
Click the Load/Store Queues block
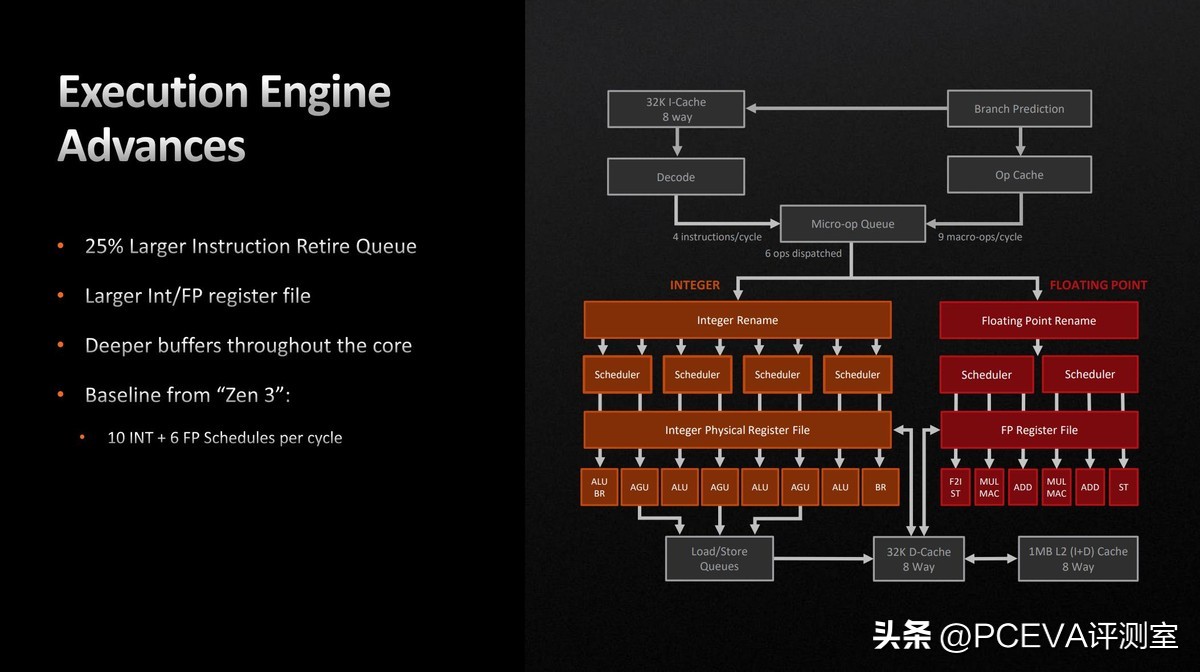pos(718,558)
